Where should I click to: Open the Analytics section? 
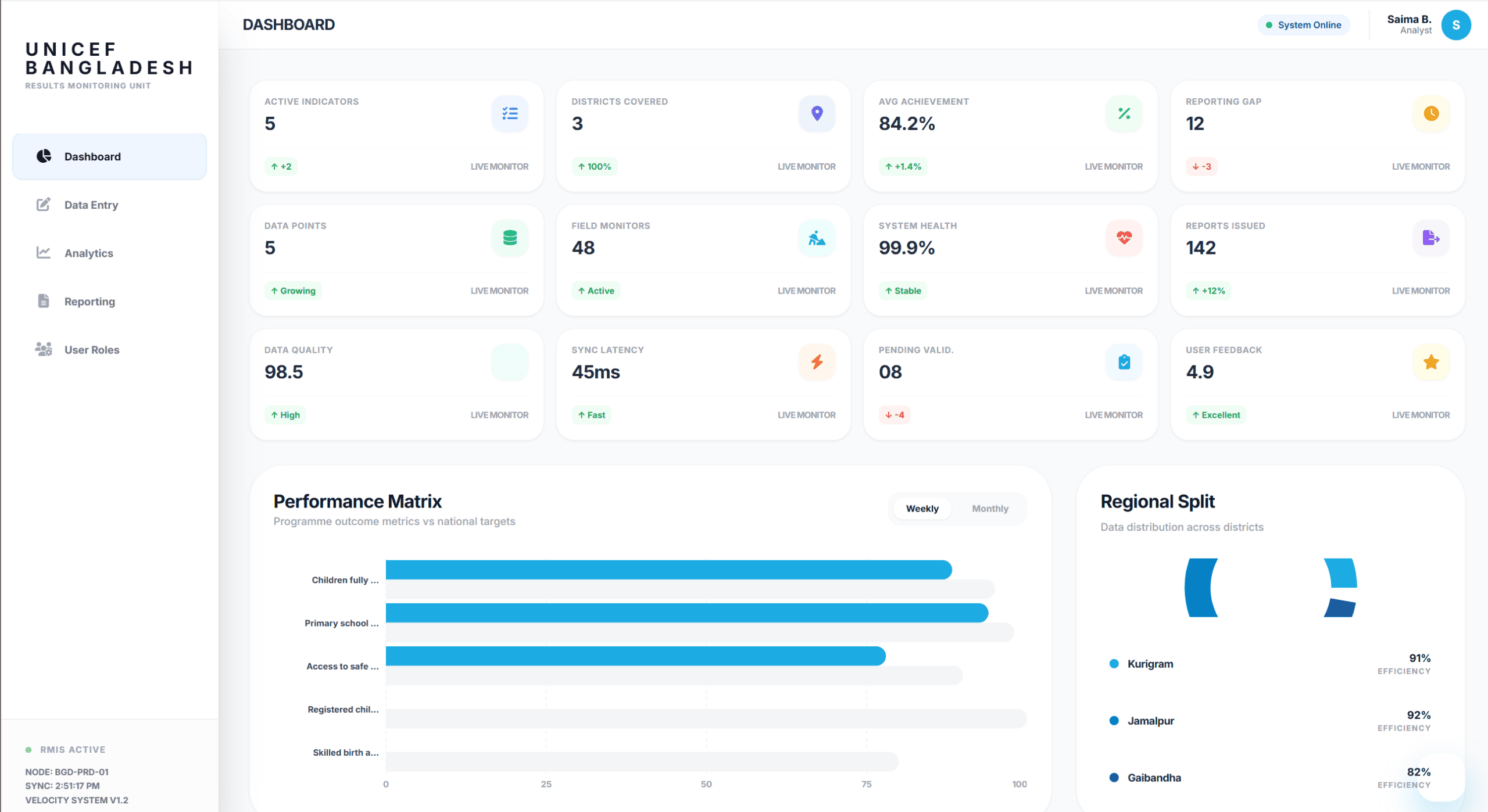coord(88,253)
